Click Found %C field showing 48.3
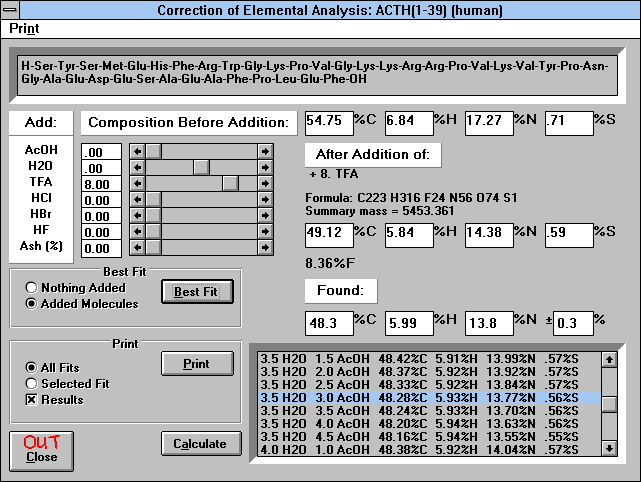 pyautogui.click(x=329, y=323)
